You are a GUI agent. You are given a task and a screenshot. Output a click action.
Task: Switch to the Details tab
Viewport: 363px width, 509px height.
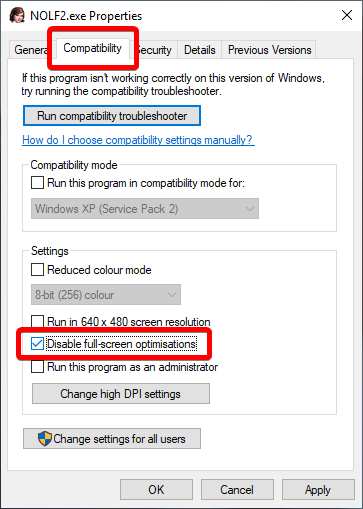tap(200, 50)
